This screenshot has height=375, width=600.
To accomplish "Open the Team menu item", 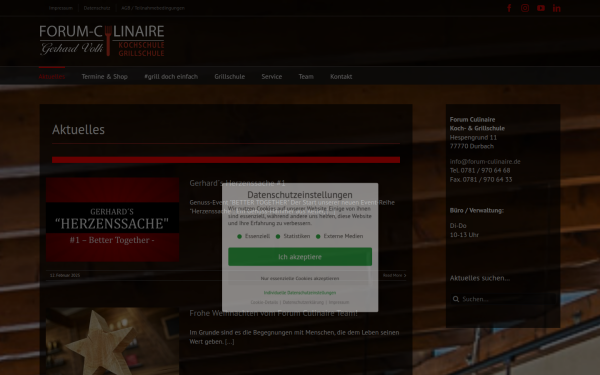I will (x=306, y=76).
